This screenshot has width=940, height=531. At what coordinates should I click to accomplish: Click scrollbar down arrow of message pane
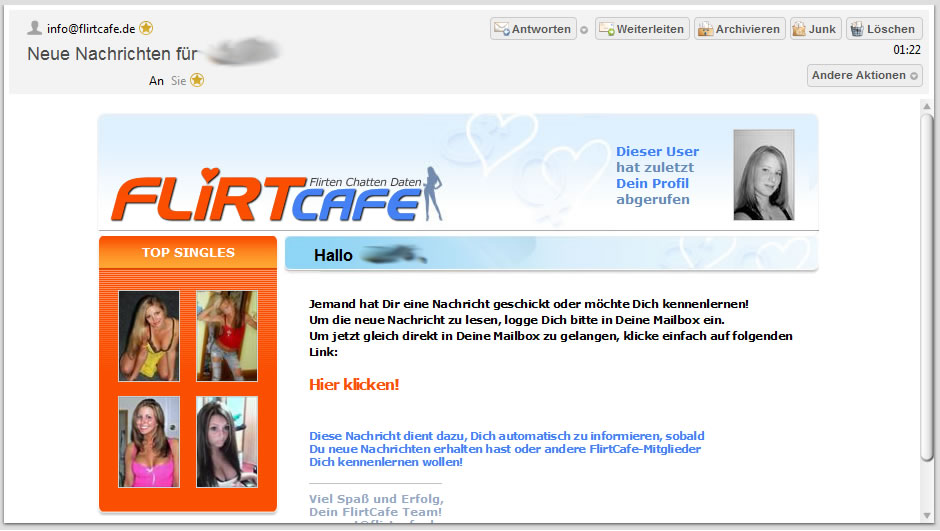point(927,515)
